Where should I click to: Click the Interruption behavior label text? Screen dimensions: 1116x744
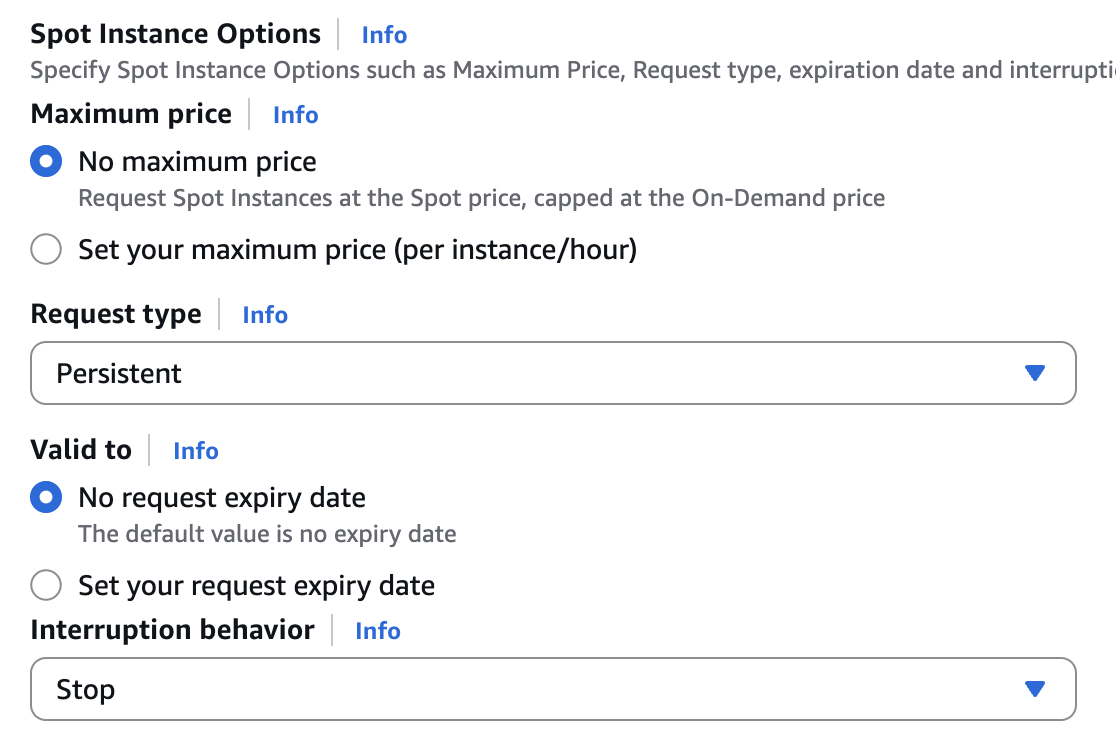tap(172, 630)
